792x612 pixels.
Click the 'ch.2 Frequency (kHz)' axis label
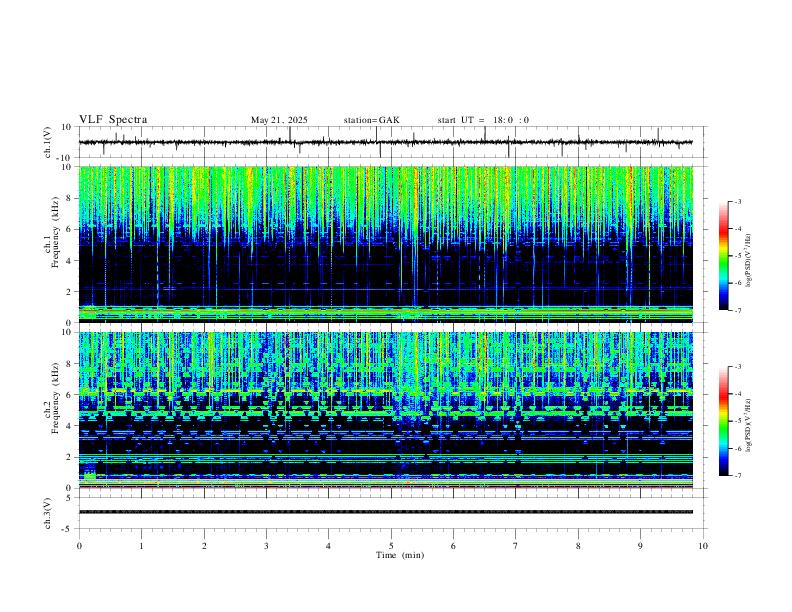(x=52, y=398)
